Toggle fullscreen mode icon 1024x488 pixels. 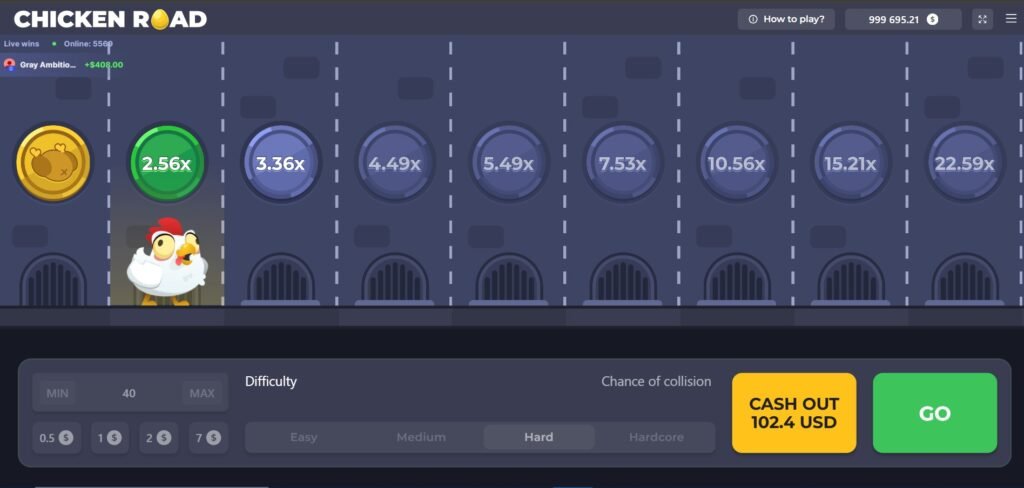pyautogui.click(x=982, y=19)
